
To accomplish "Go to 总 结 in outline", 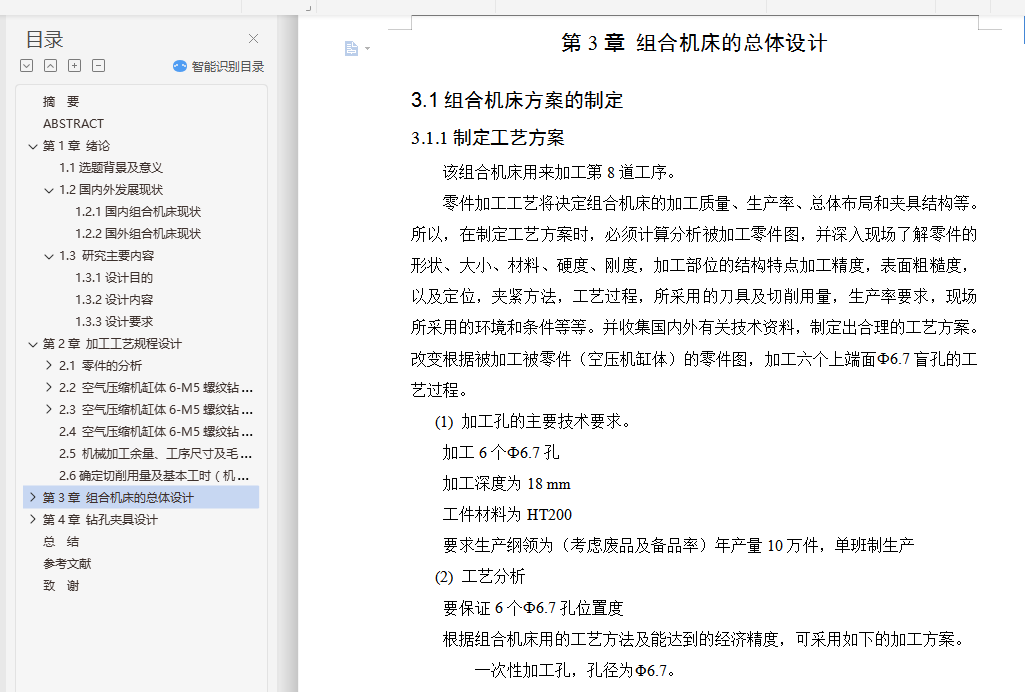I will 61,542.
